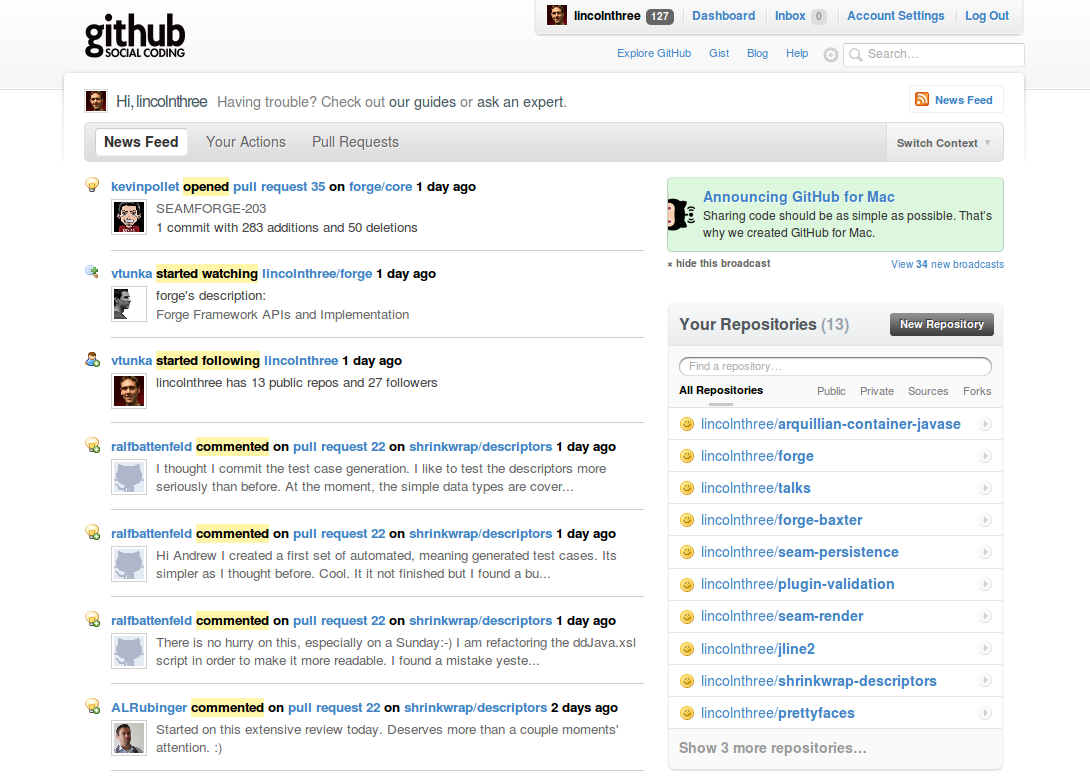Open pull request 35 link
Image resolution: width=1090 pixels, height=781 pixels.
(279, 186)
